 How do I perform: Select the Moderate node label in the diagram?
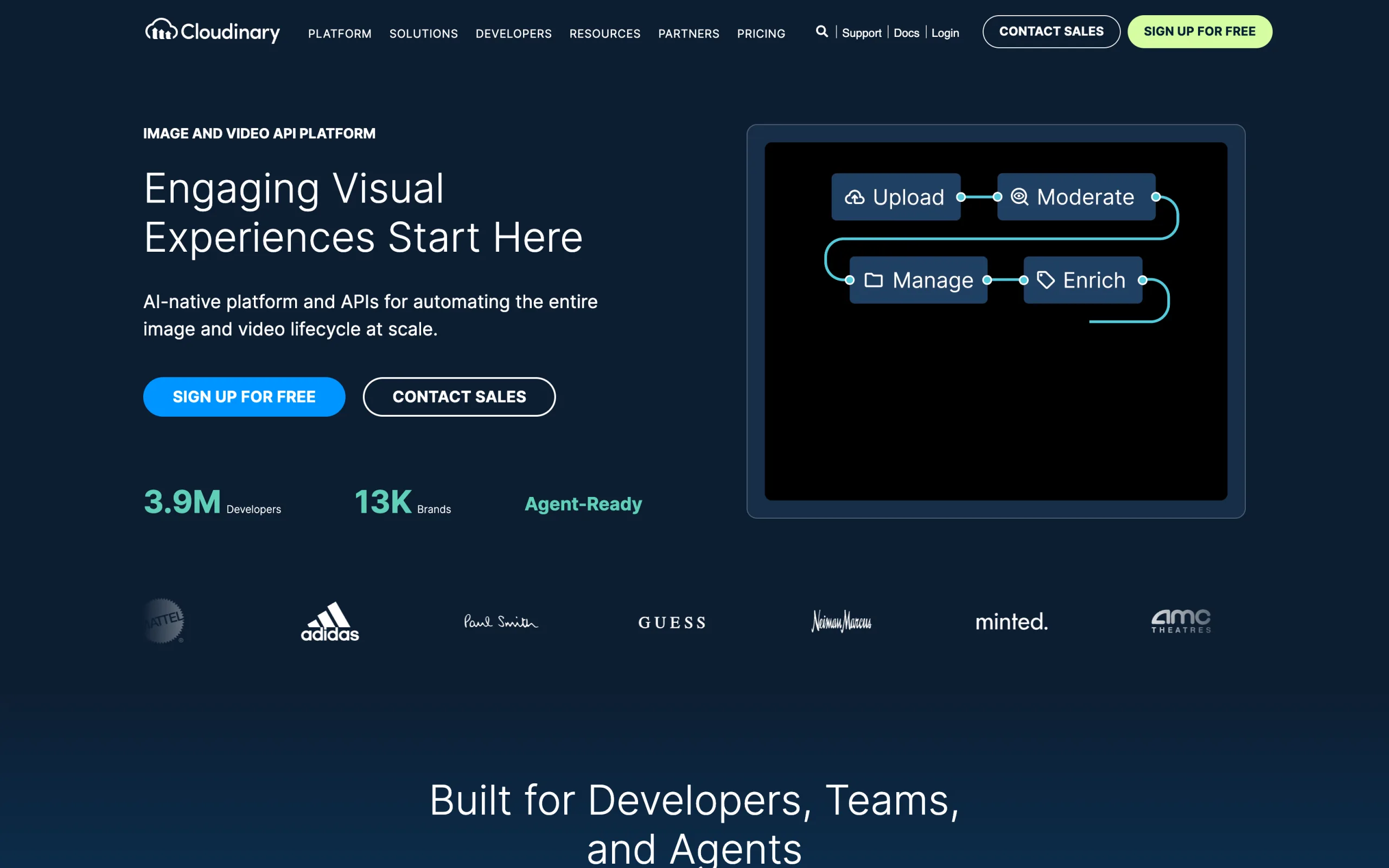[x=1085, y=197]
